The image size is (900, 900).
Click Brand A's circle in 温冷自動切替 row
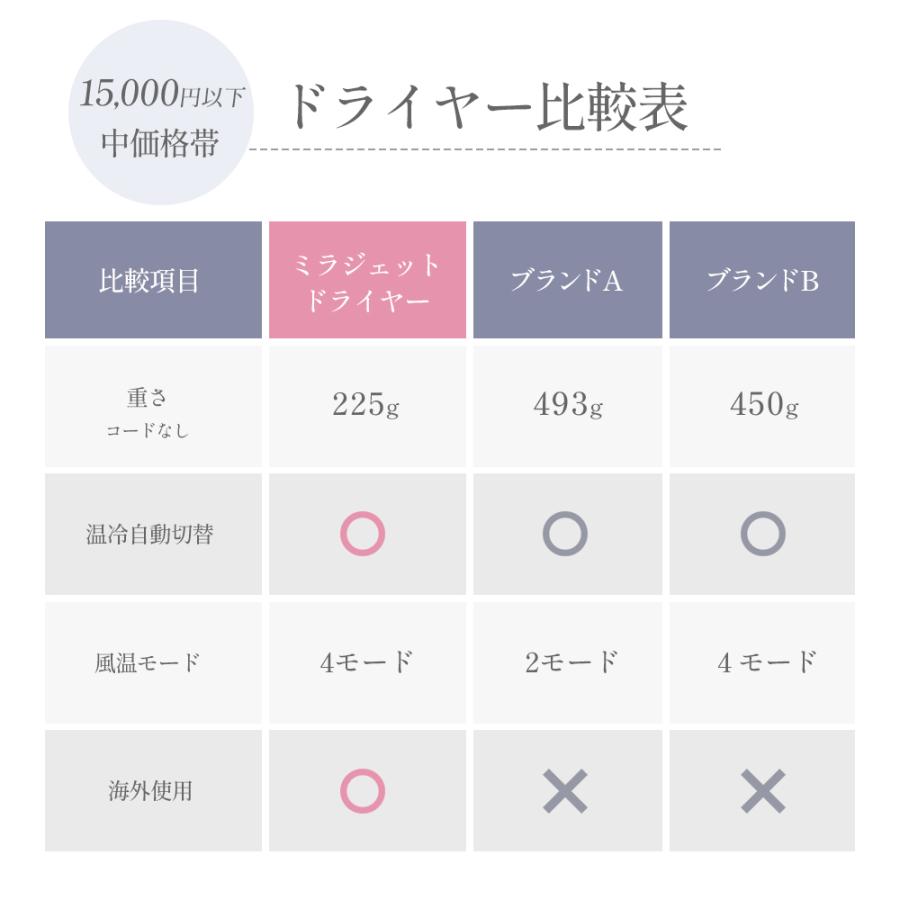tap(565, 534)
